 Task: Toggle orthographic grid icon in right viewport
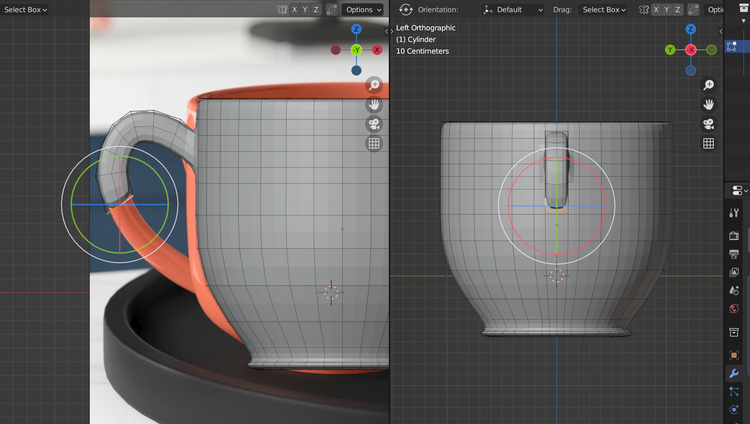coord(709,143)
